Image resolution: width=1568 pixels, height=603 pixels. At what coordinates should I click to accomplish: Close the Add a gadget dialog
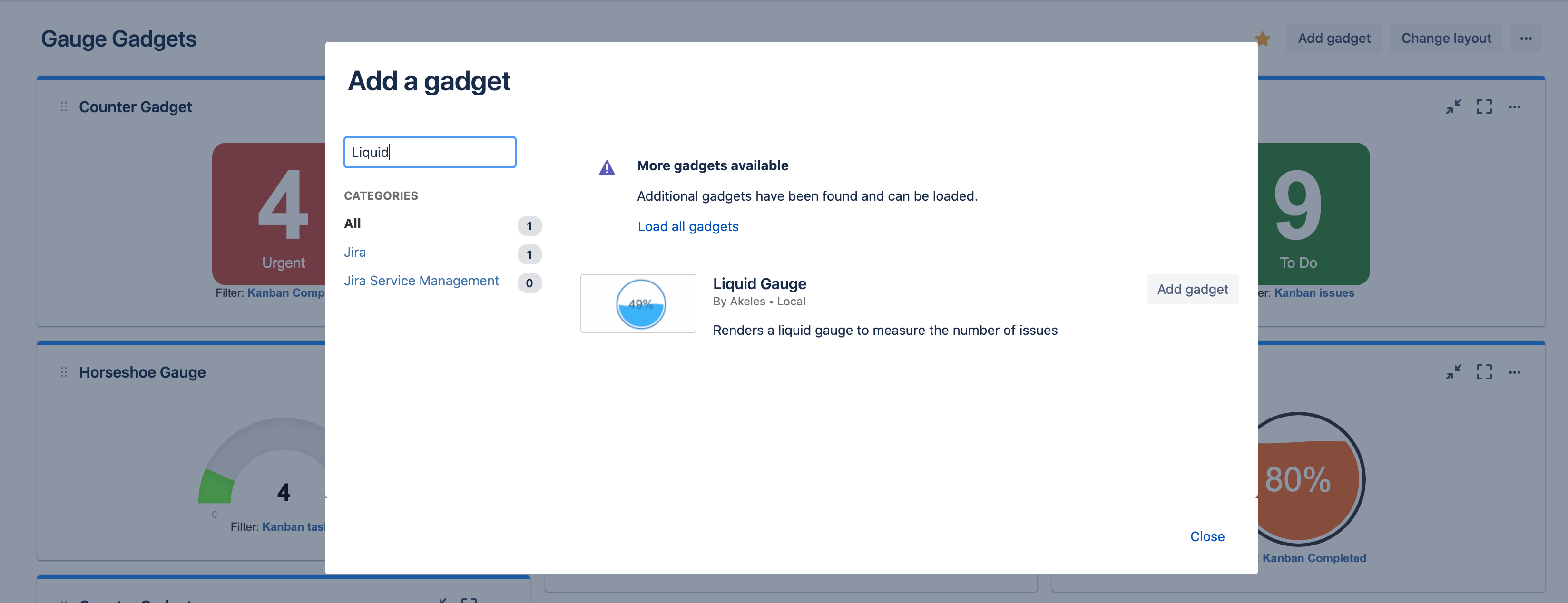(1207, 536)
